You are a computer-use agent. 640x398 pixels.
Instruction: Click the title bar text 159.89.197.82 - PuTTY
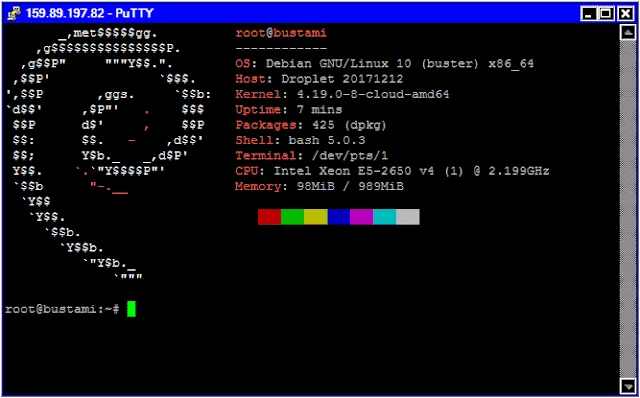[x=89, y=13]
